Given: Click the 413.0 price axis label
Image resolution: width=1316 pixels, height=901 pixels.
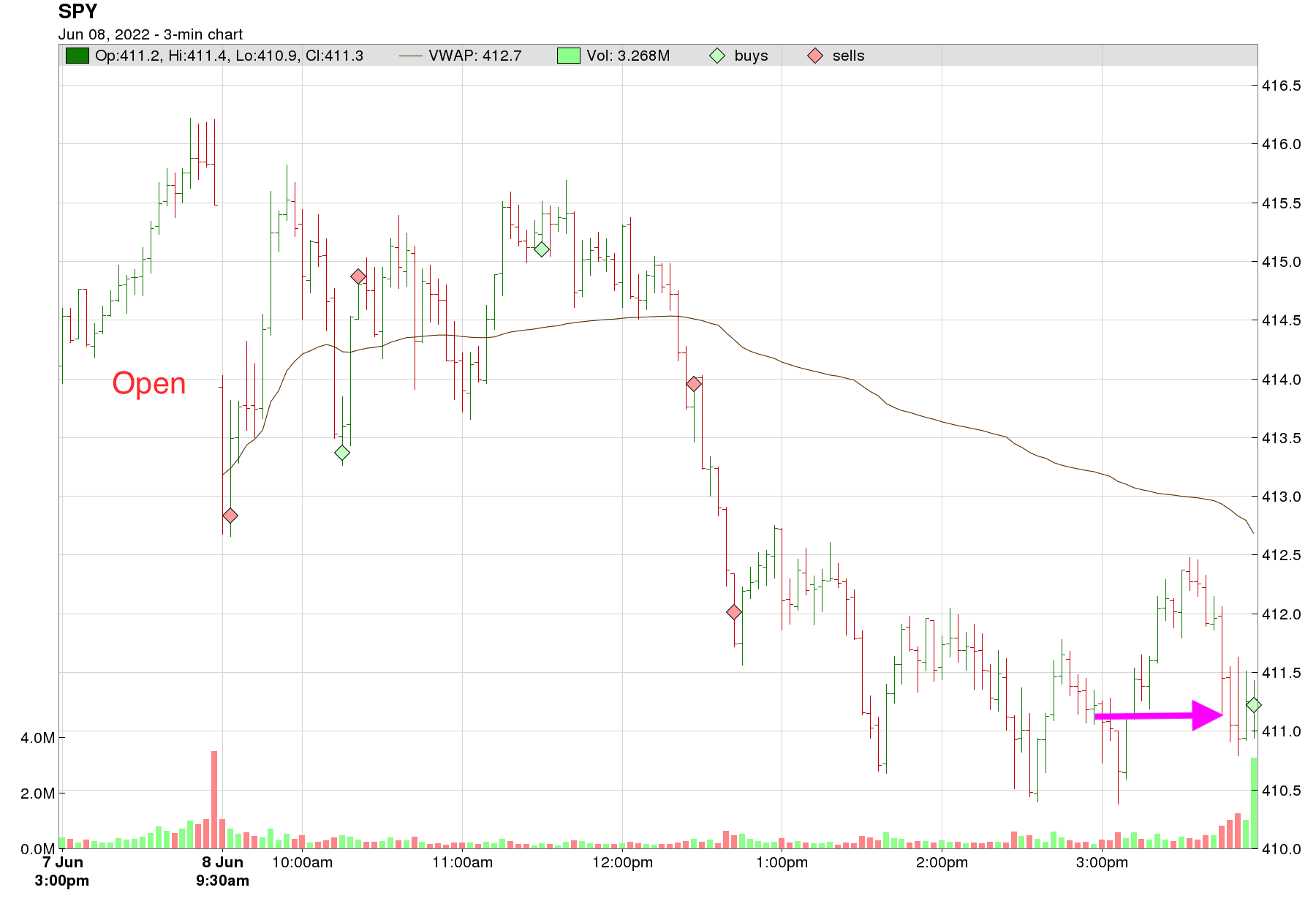Looking at the screenshot, I should [1282, 497].
